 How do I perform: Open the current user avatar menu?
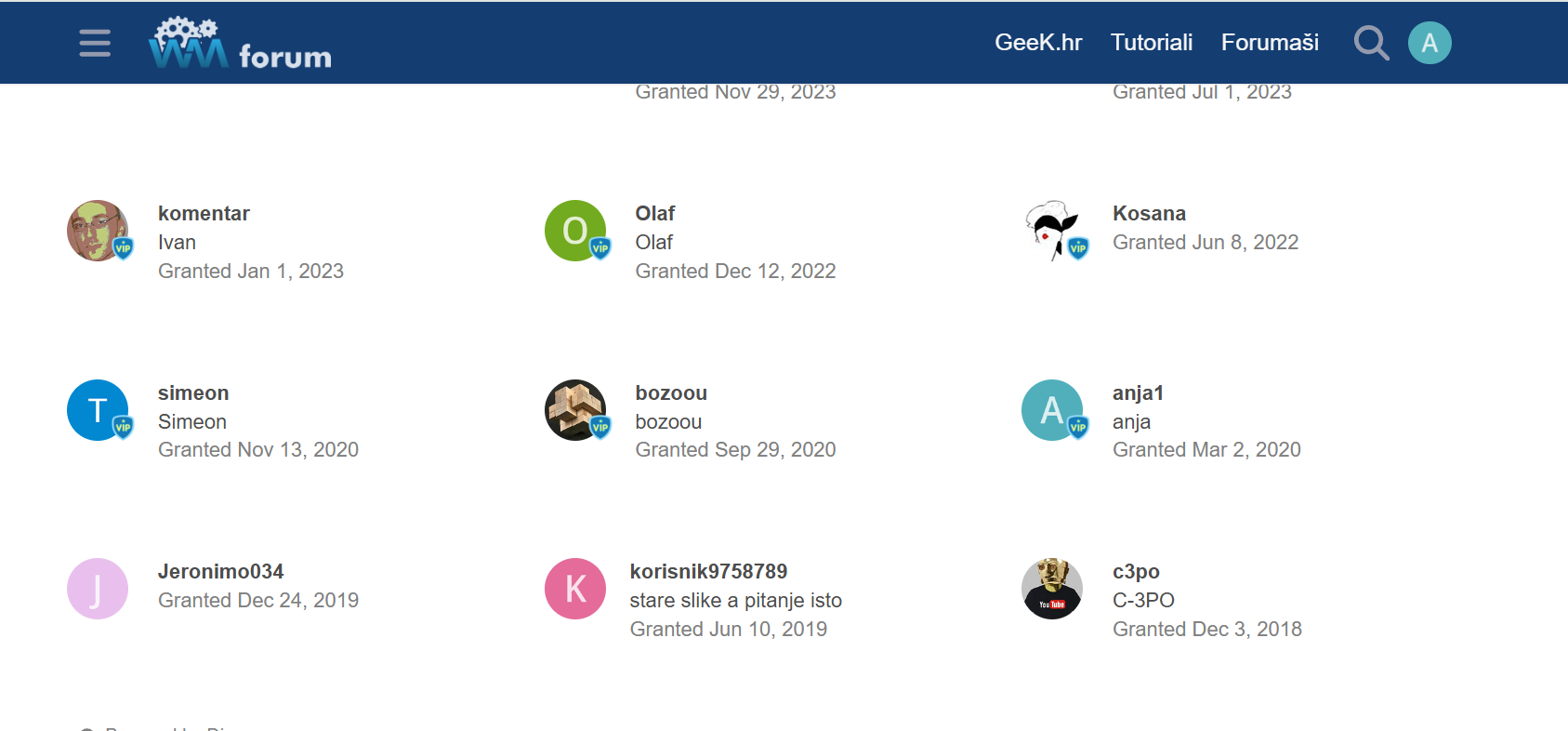point(1430,43)
